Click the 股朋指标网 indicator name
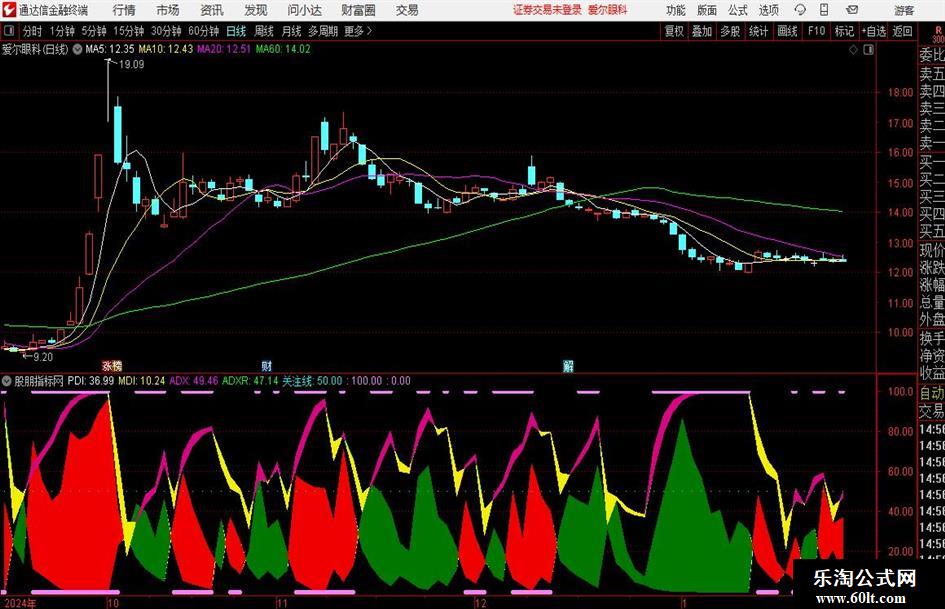945x609 pixels. [x=39, y=381]
